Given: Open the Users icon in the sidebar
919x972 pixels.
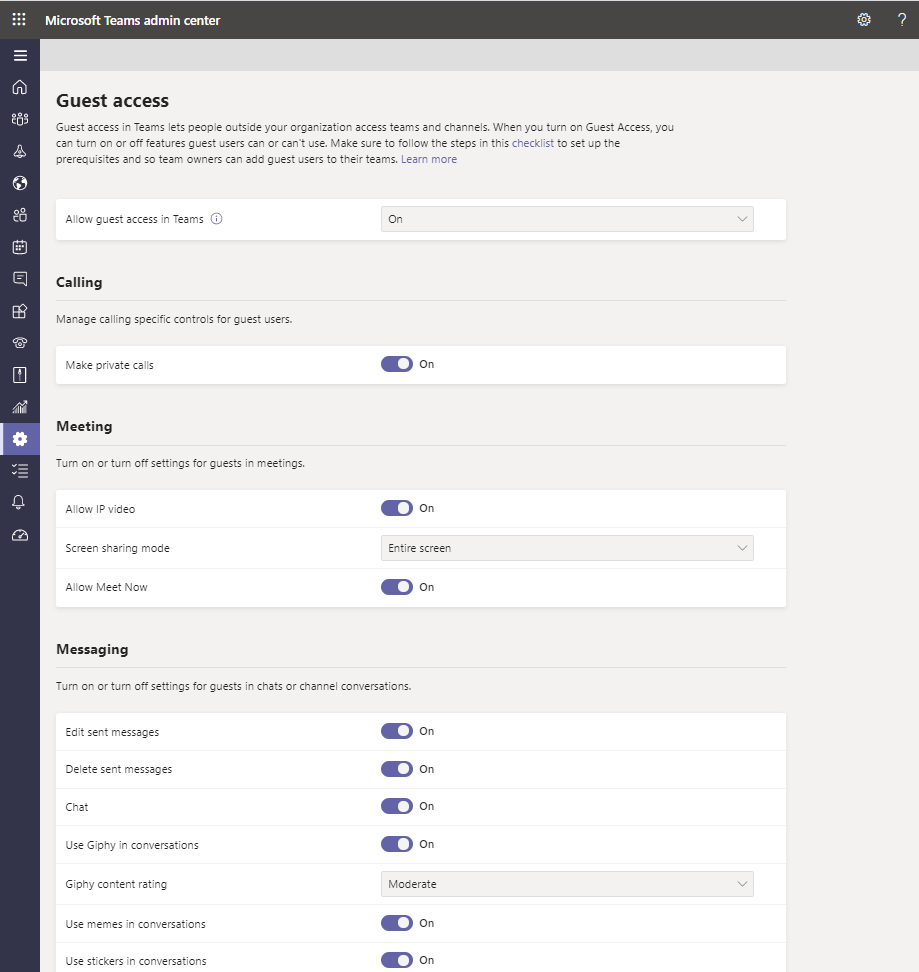Looking at the screenshot, I should click(20, 215).
